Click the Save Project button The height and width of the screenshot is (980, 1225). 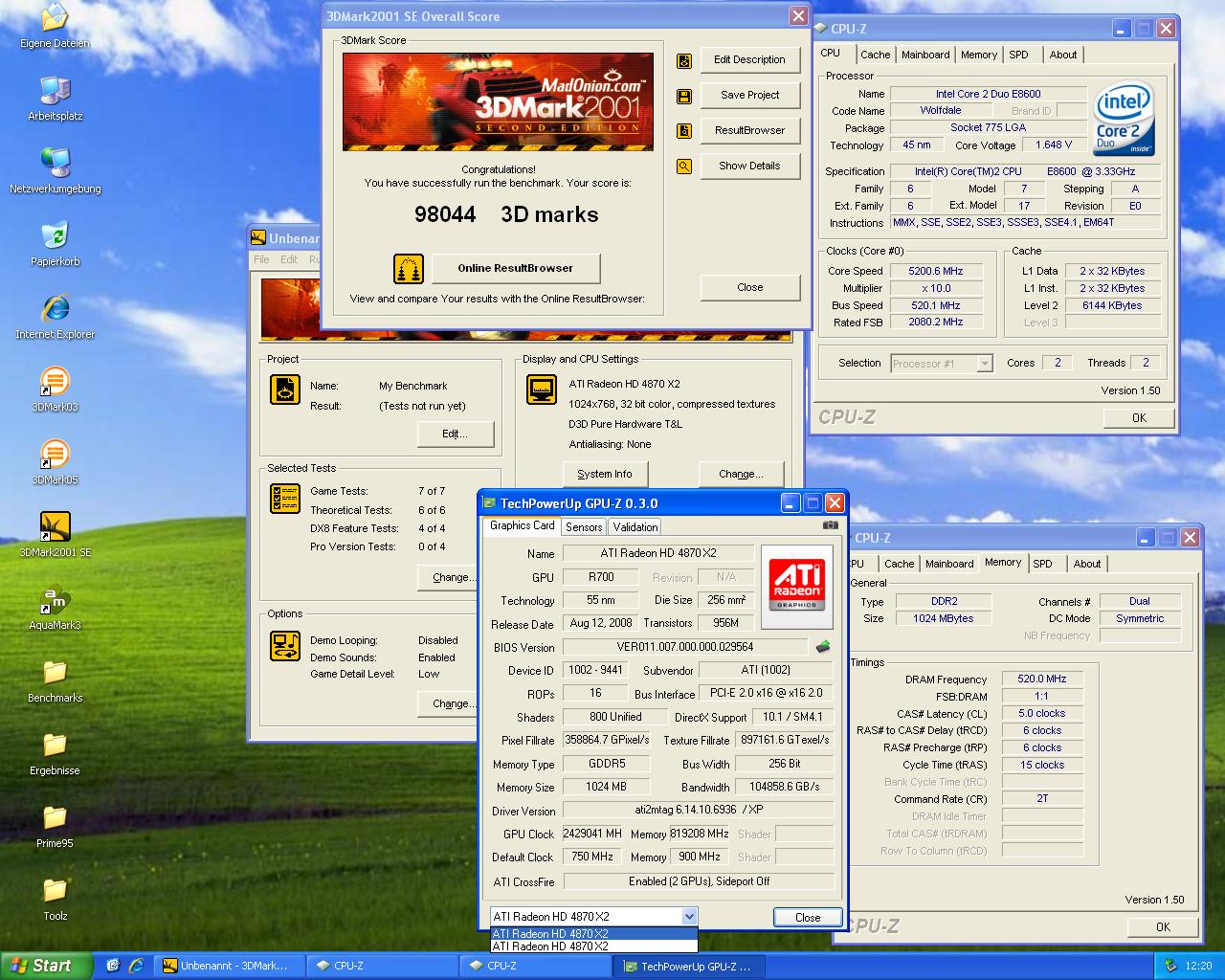[x=749, y=95]
